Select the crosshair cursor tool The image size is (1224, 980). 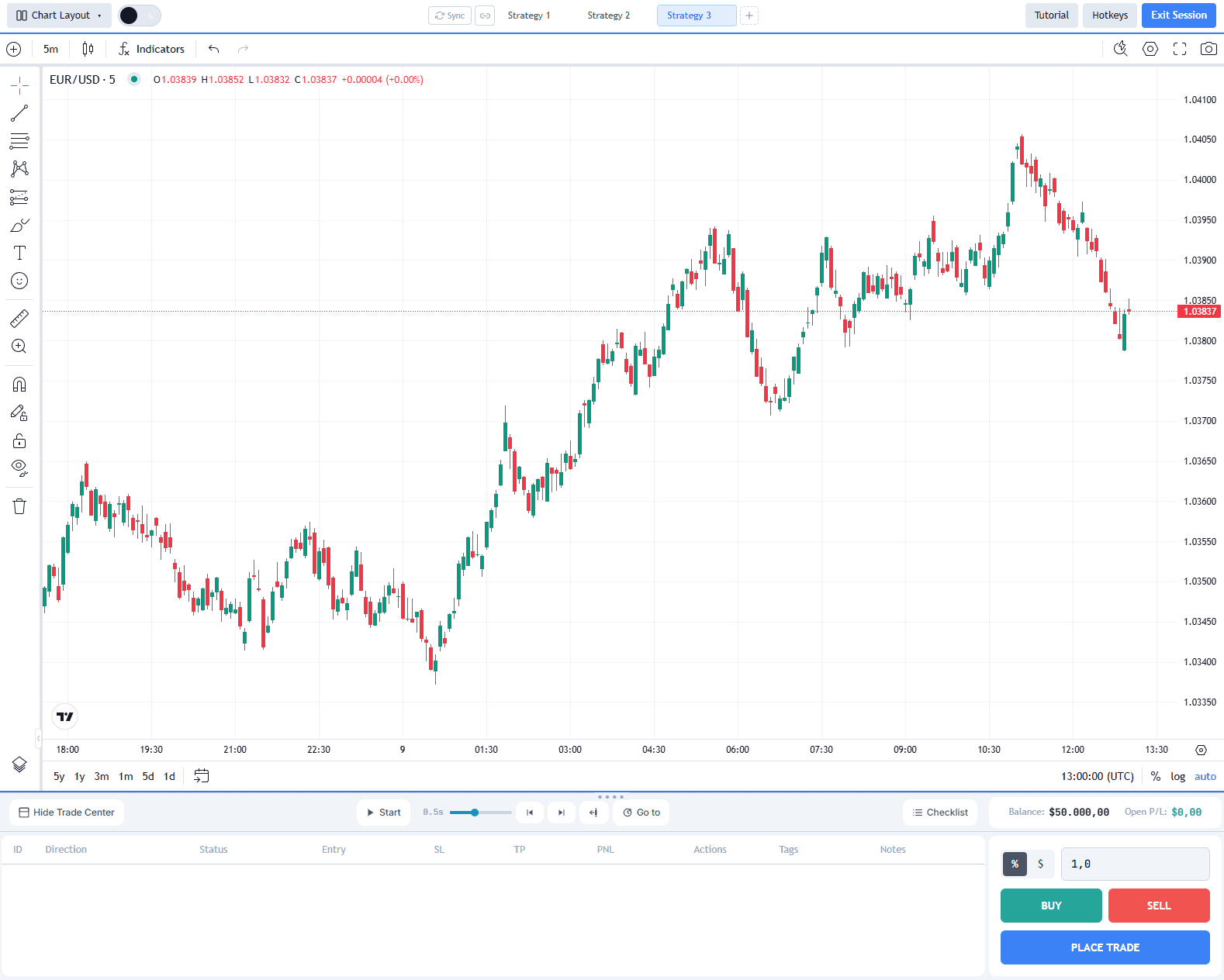[x=19, y=85]
